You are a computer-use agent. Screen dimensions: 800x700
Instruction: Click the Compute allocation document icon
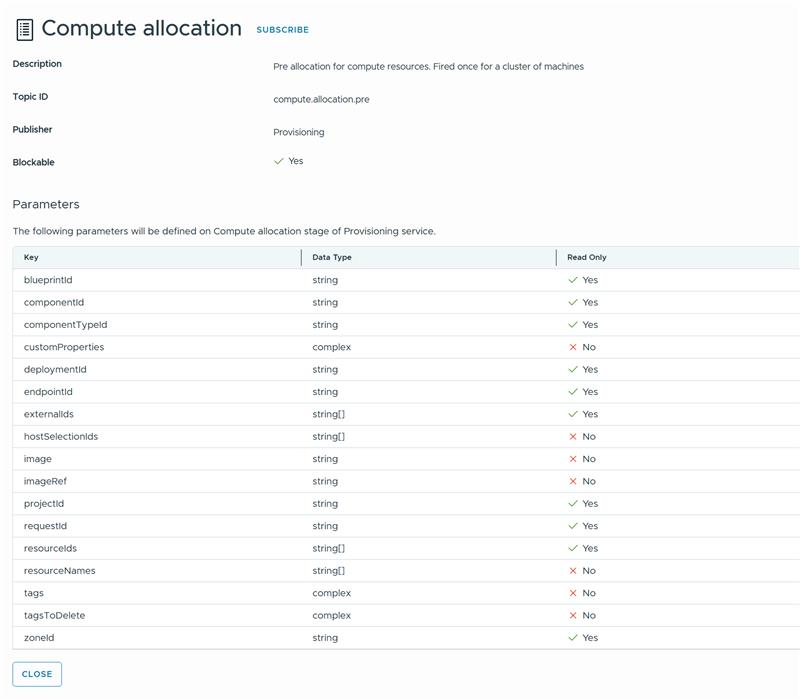click(25, 29)
